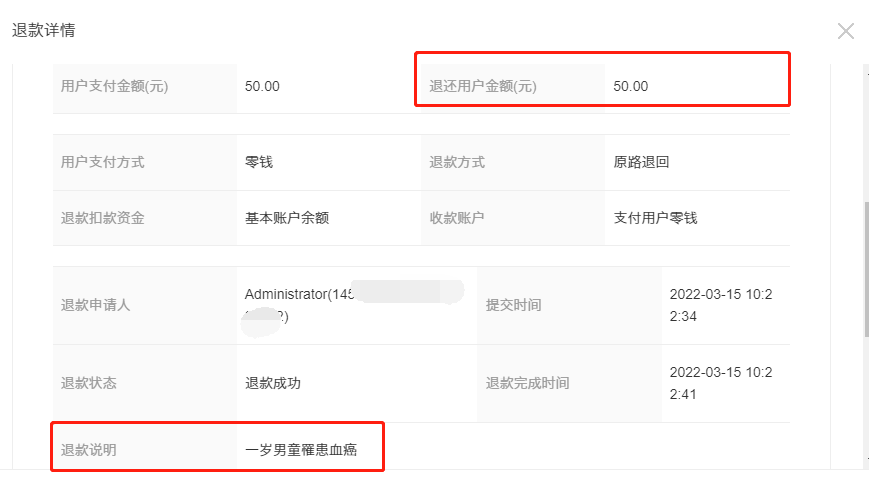Click the 提交时间 timestamp ending in 2:34
The width and height of the screenshot is (869, 481).
[x=720, y=305]
